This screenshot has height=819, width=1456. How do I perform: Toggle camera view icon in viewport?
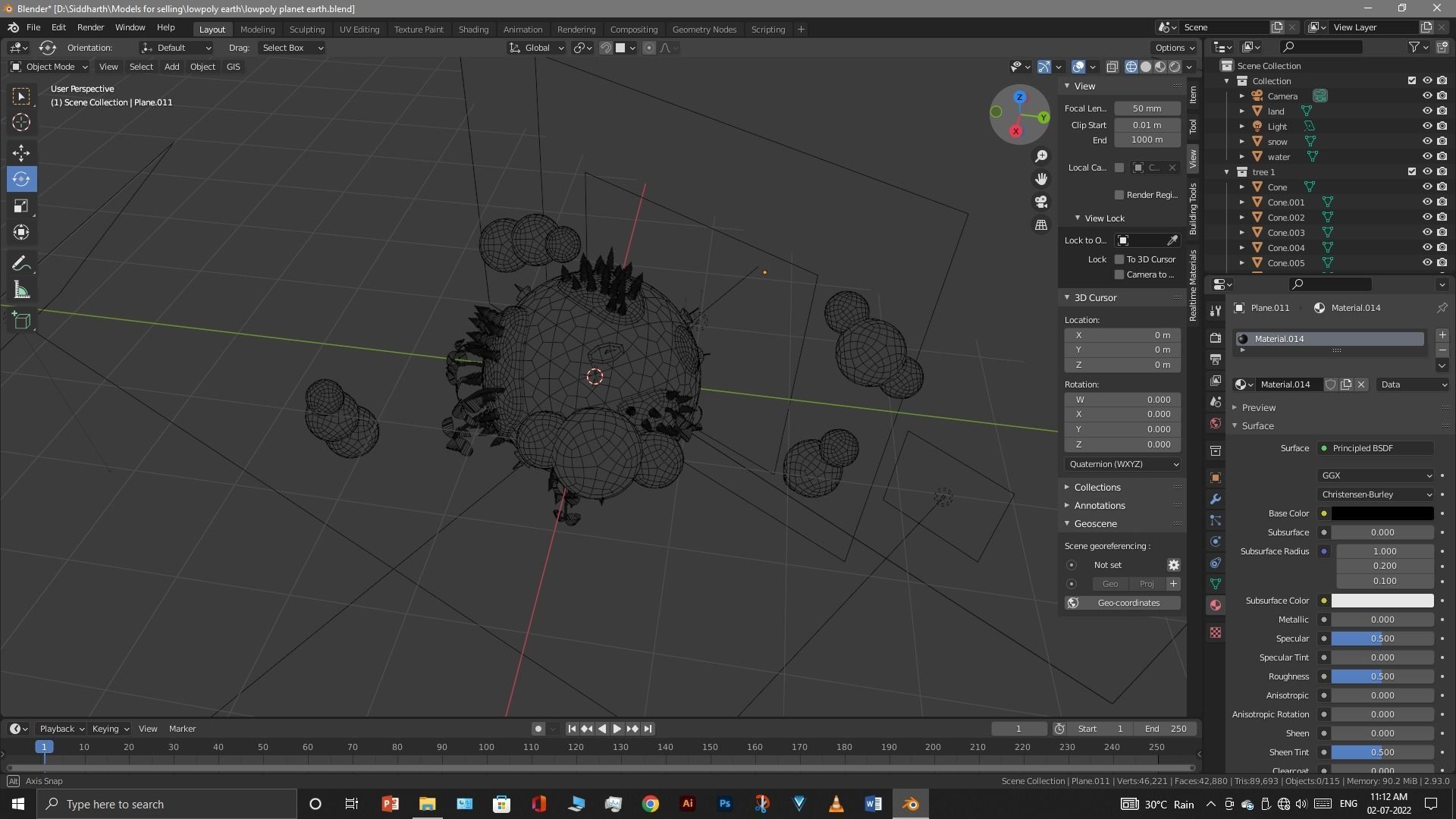click(1042, 202)
